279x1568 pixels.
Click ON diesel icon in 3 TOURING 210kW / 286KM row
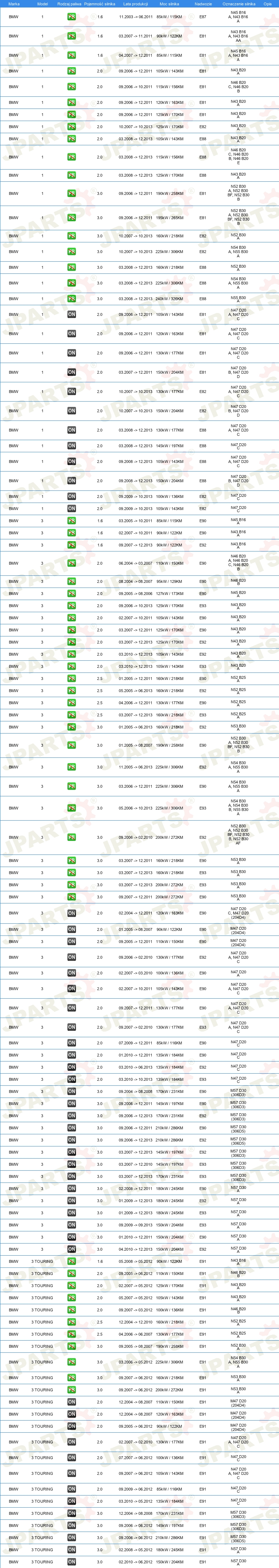[x=71, y=1538]
